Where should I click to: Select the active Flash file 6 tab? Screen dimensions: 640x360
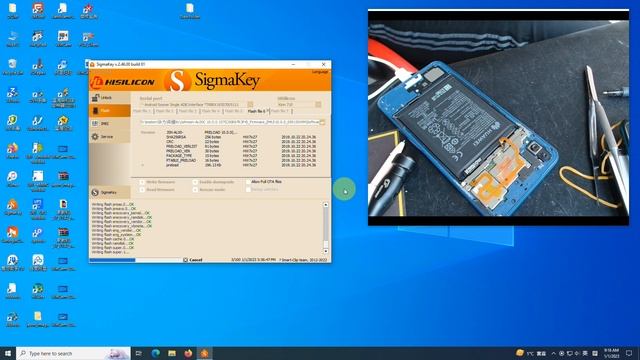pyautogui.click(x=257, y=111)
